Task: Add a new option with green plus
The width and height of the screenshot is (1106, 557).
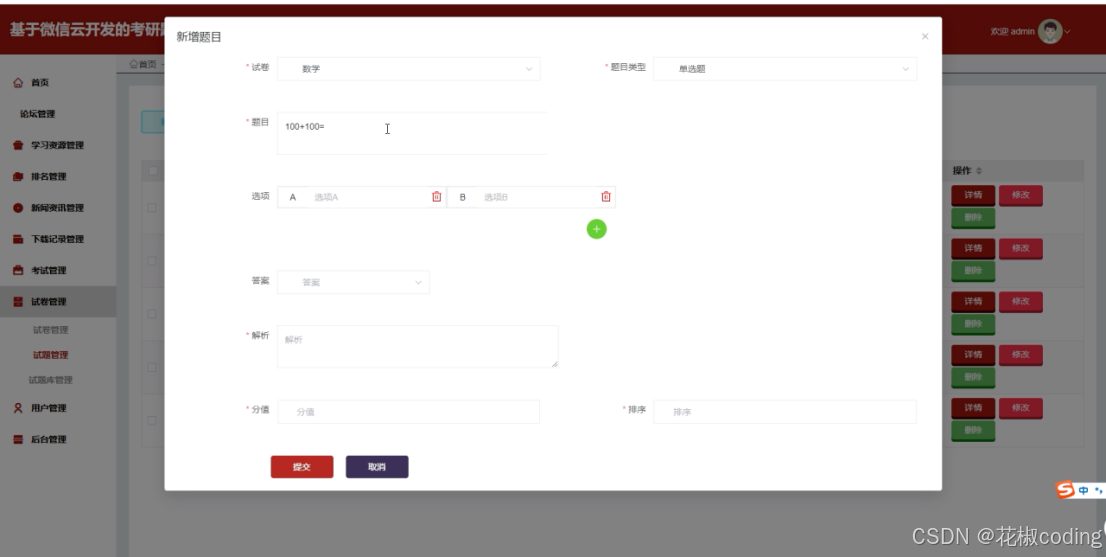Action: click(597, 229)
